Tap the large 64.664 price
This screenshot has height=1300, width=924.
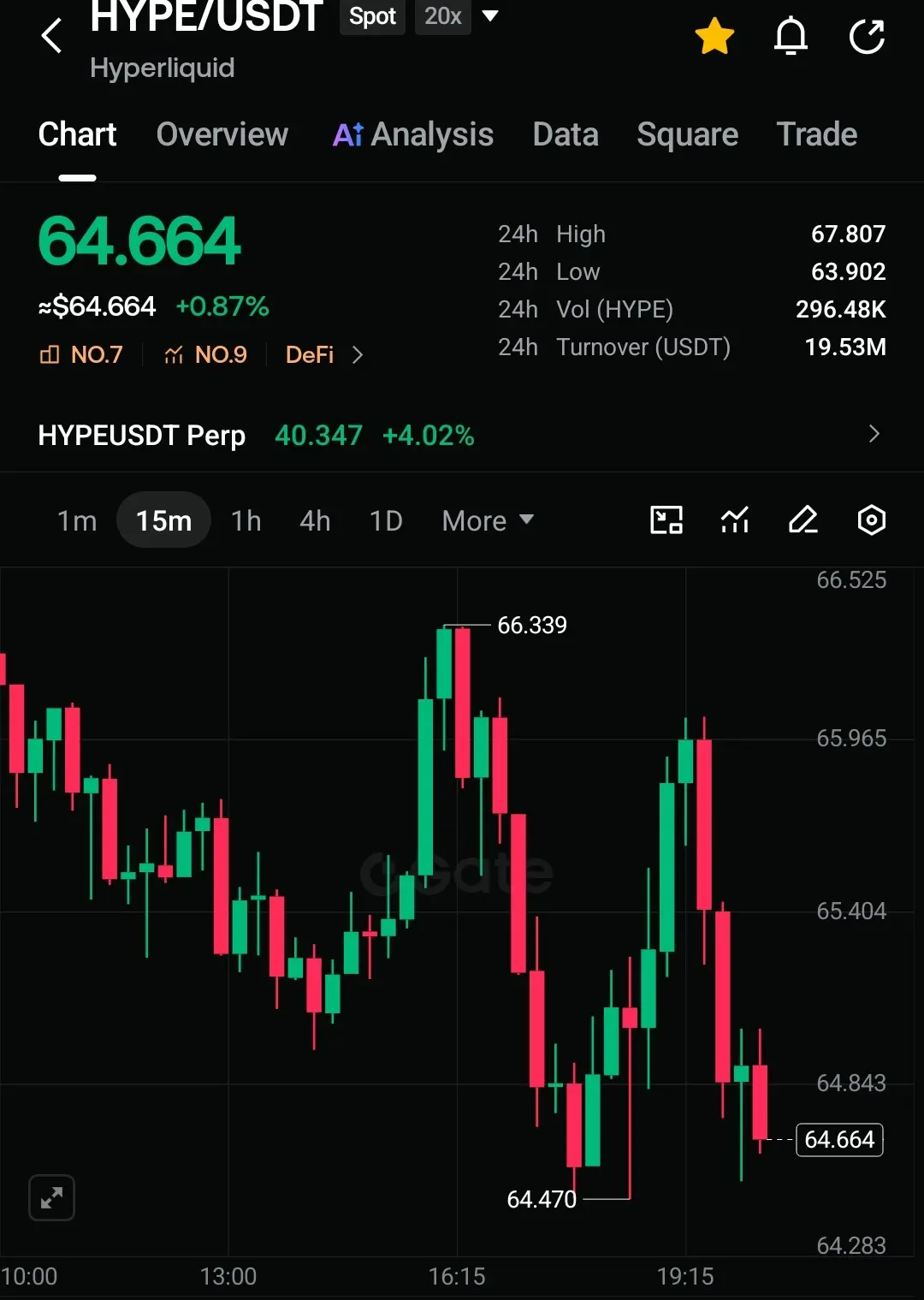[x=139, y=240]
